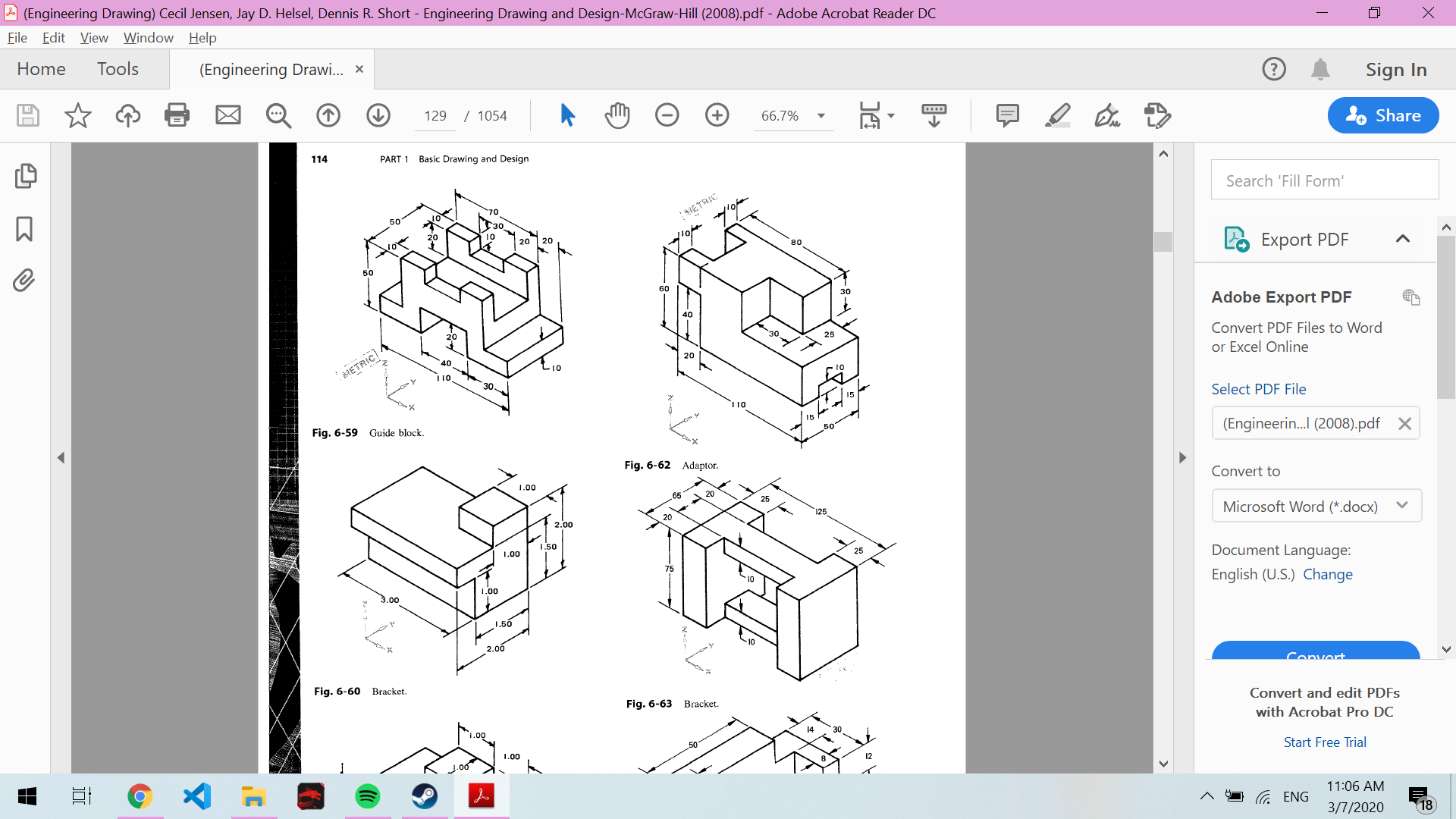The width and height of the screenshot is (1456, 819).
Task: Click the Start Free Trial link
Action: (x=1324, y=742)
